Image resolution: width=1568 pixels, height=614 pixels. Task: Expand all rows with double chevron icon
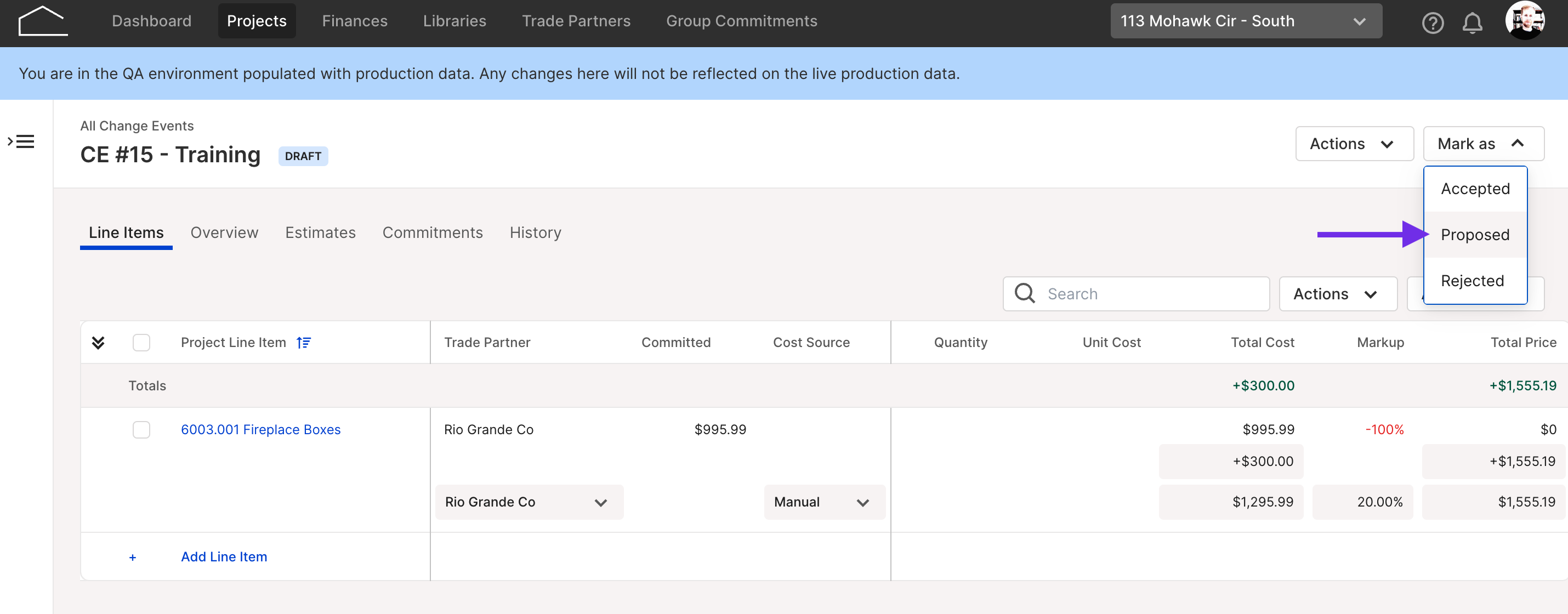[x=98, y=343]
